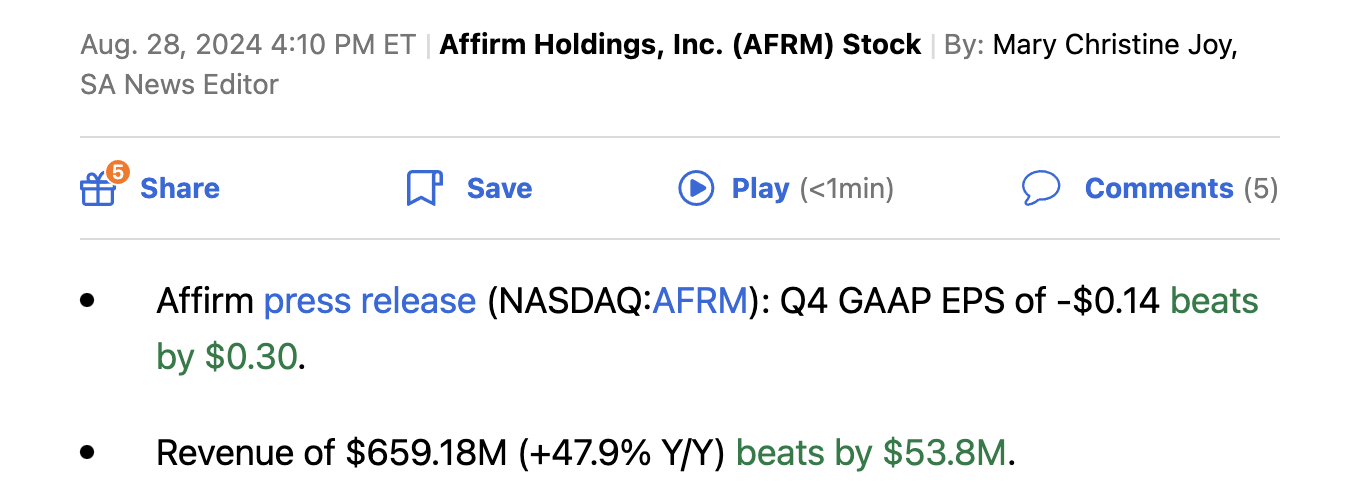Open the Comments section link
This screenshot has width=1356, height=488.
(1159, 188)
